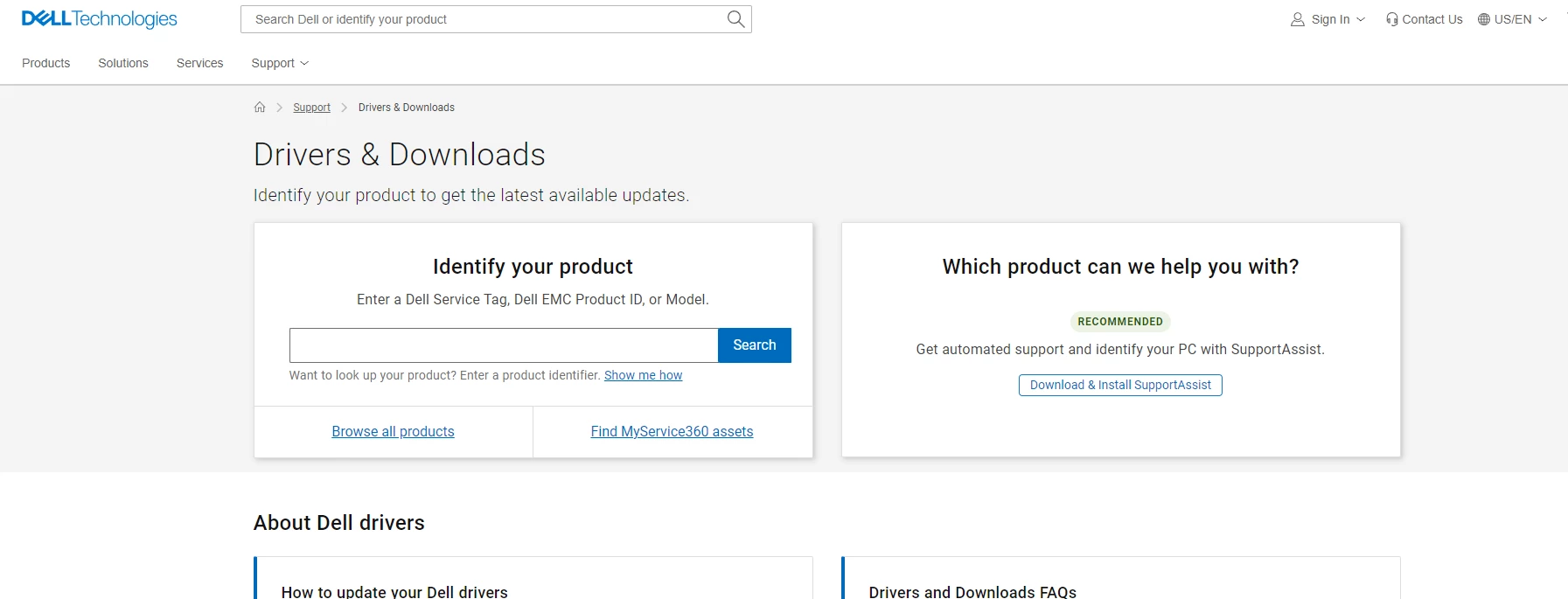Go home via the breadcrumb house icon

coord(260,108)
